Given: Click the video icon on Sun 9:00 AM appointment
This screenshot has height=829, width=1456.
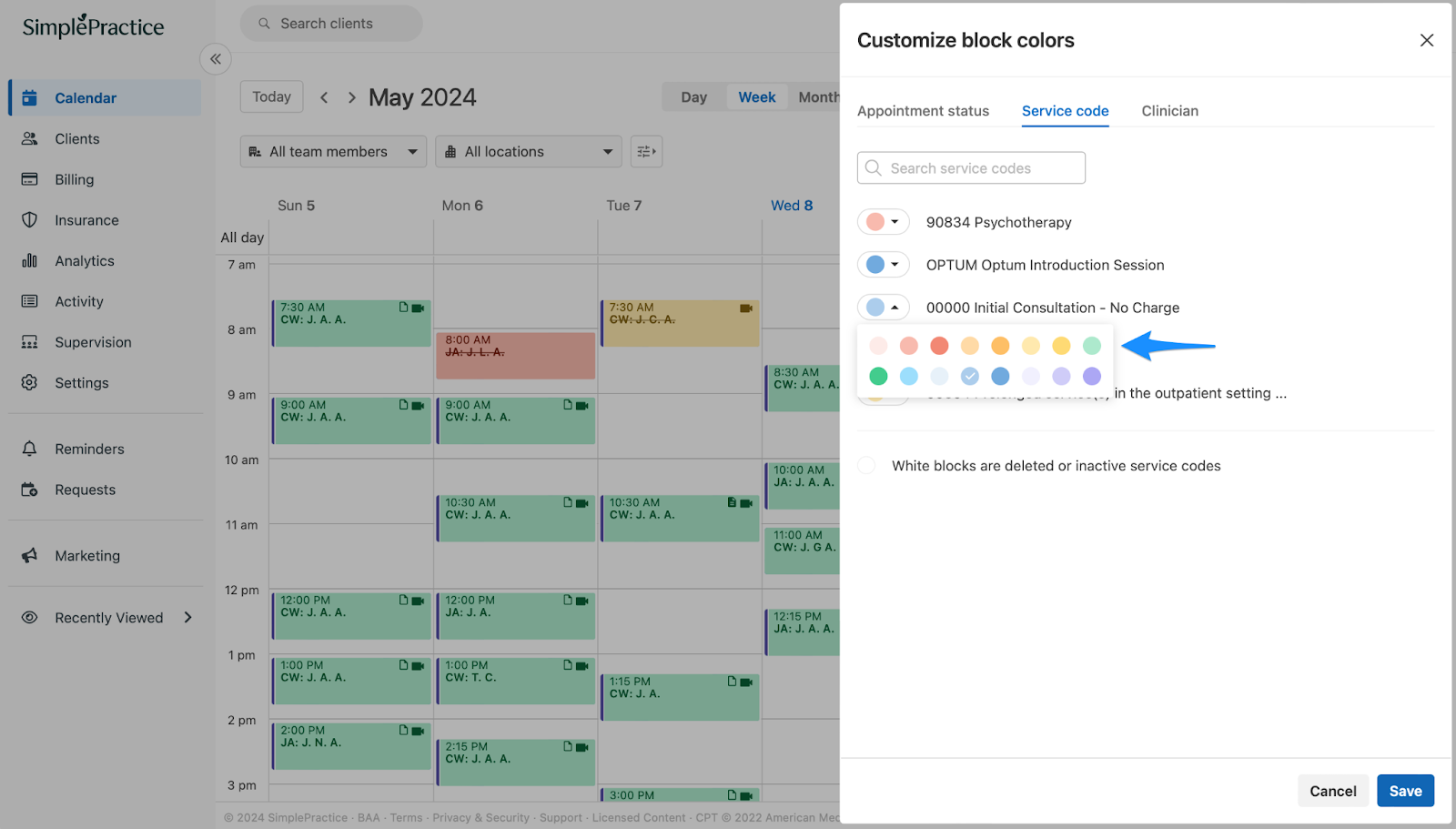Looking at the screenshot, I should (x=418, y=406).
